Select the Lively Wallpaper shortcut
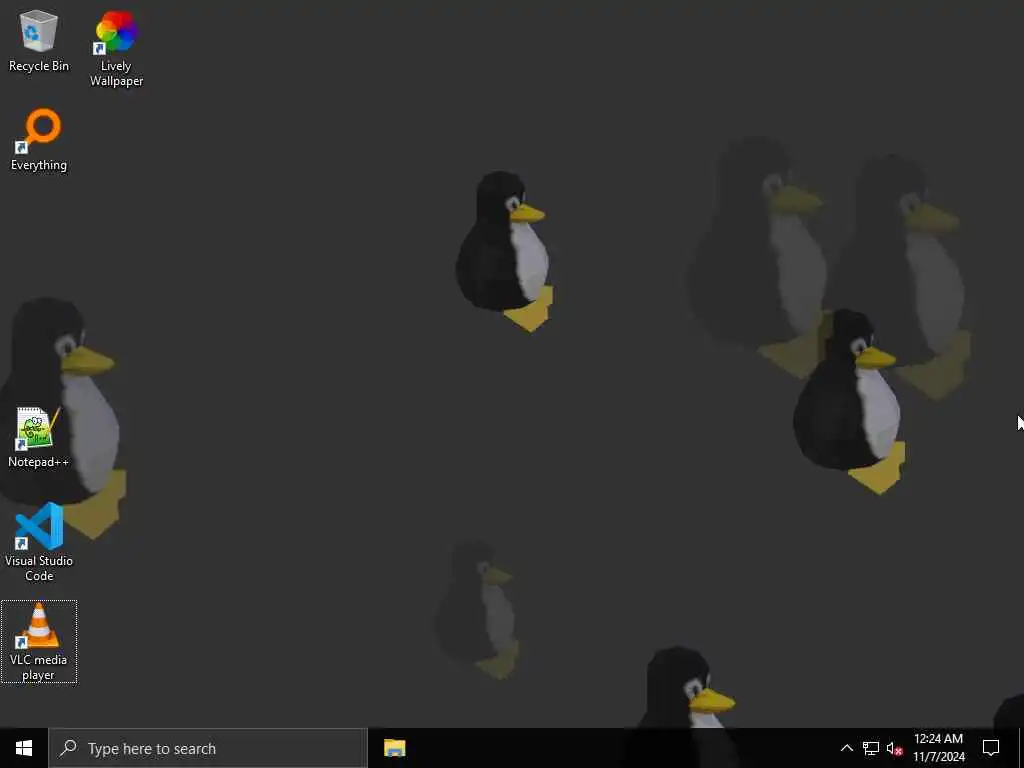The width and height of the screenshot is (1024, 768). (116, 48)
